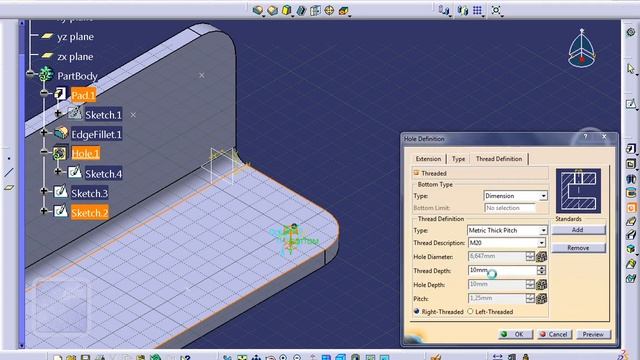Select the Thread Definition tab

pos(499,159)
